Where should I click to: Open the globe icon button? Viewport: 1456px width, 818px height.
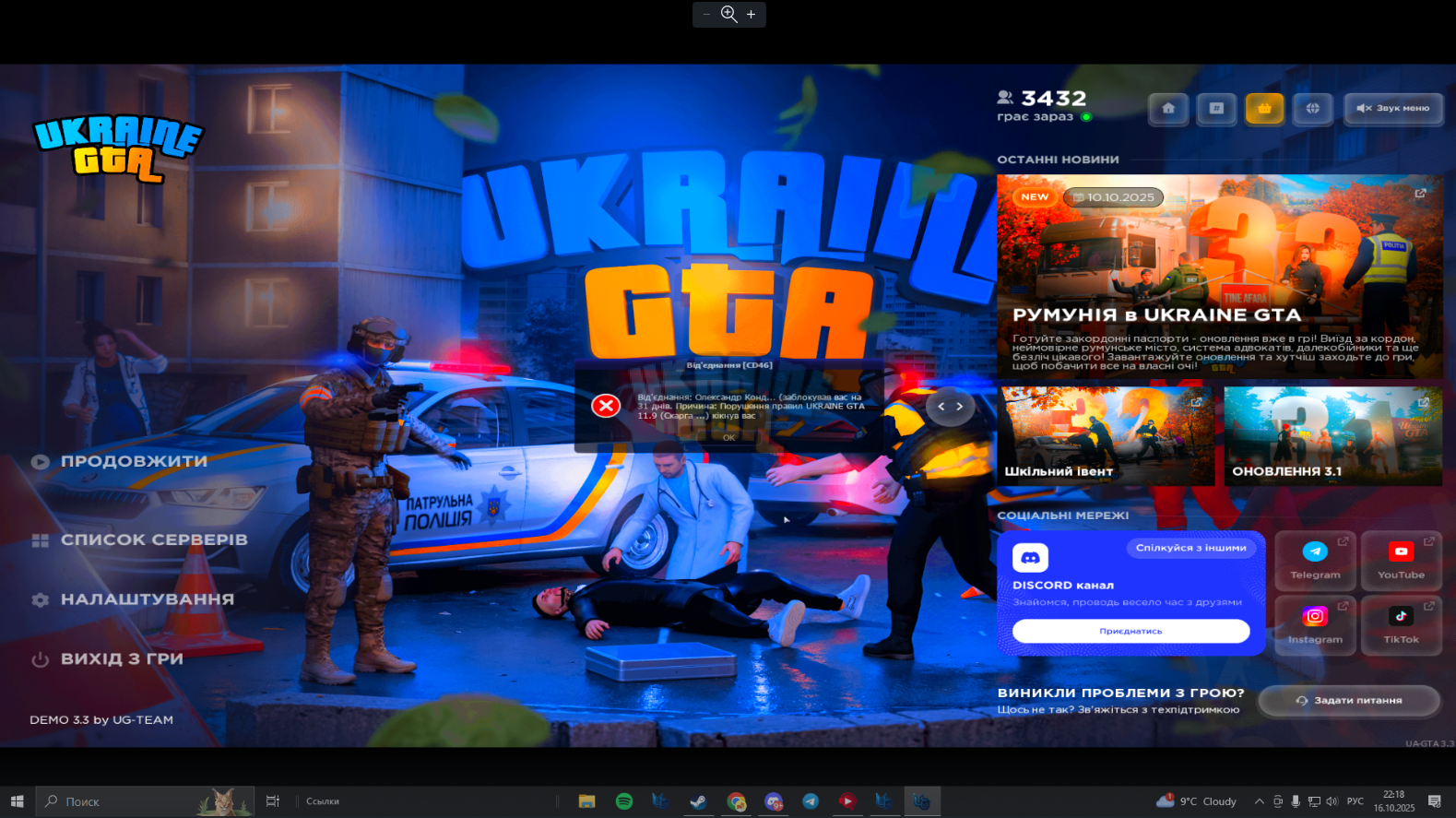tap(1312, 109)
